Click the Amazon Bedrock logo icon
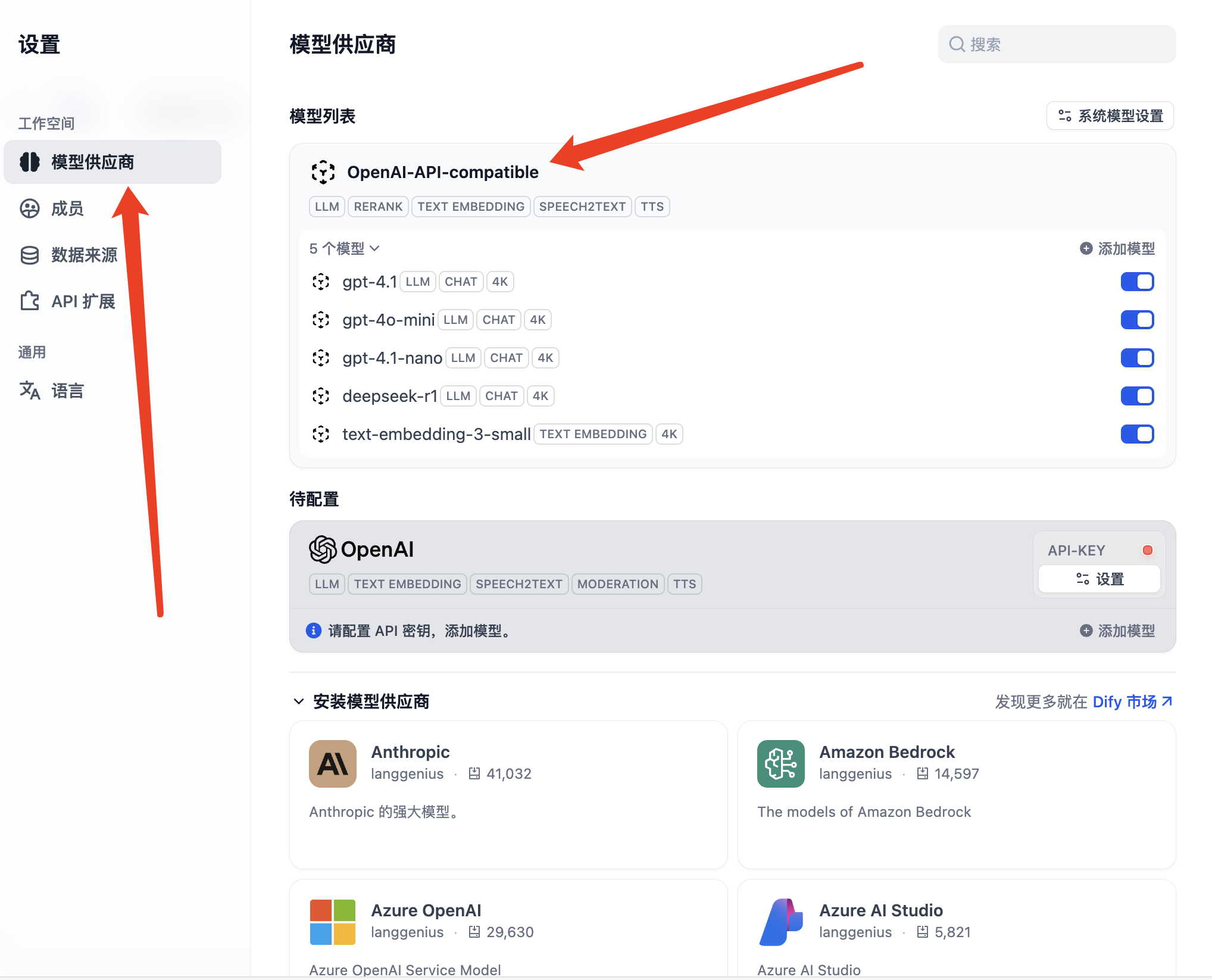The width and height of the screenshot is (1212, 980). 781,764
